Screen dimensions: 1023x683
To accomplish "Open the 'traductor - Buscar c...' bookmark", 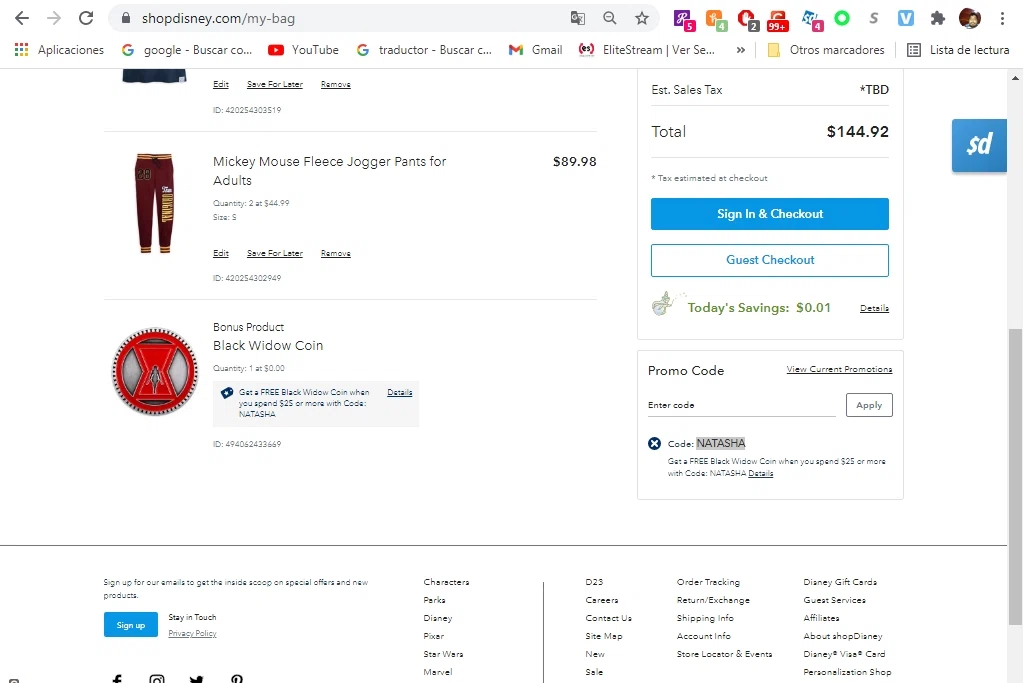I will (x=424, y=50).
